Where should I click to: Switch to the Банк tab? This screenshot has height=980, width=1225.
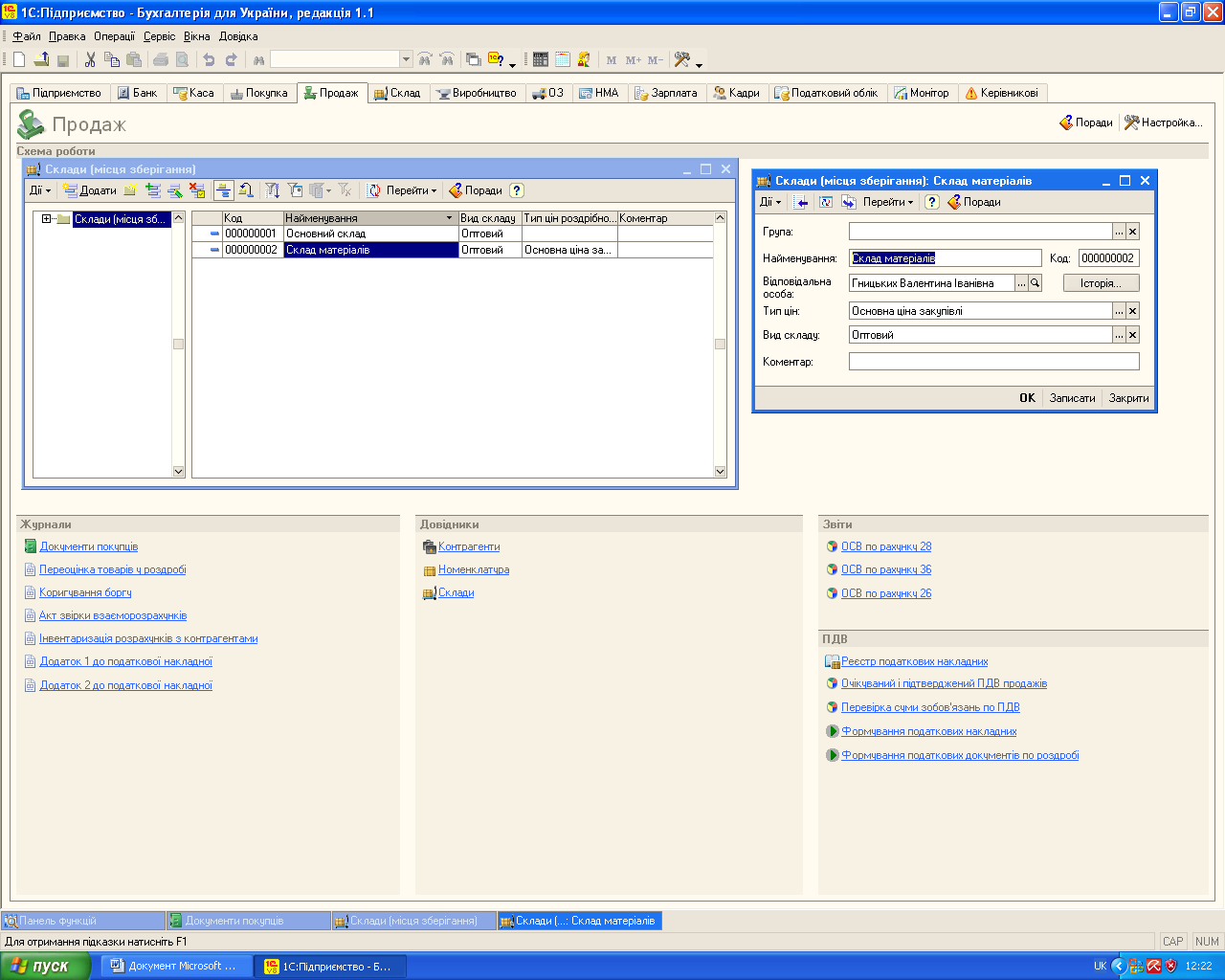[137, 93]
